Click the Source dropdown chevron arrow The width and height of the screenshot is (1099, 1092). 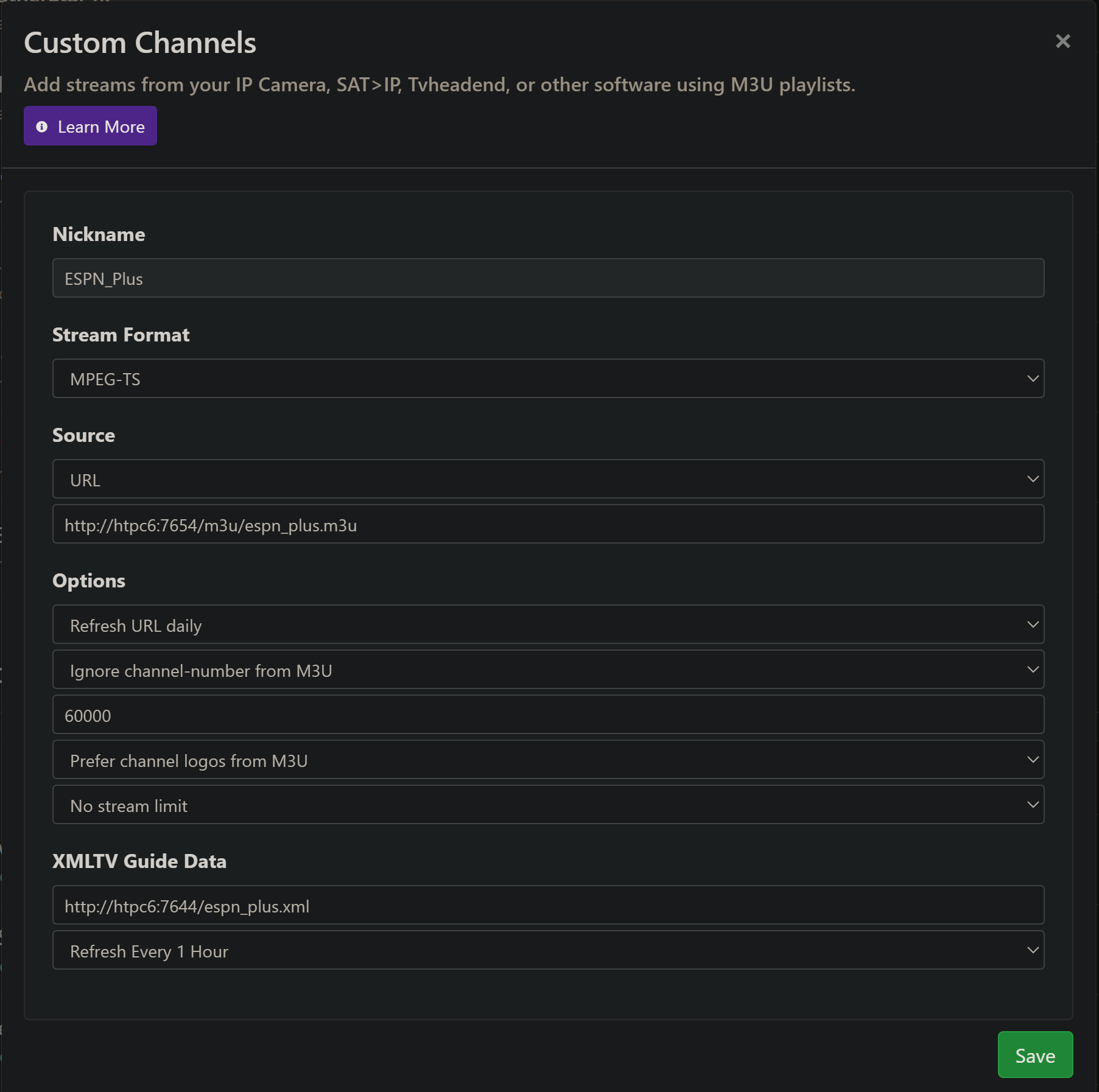click(1033, 479)
